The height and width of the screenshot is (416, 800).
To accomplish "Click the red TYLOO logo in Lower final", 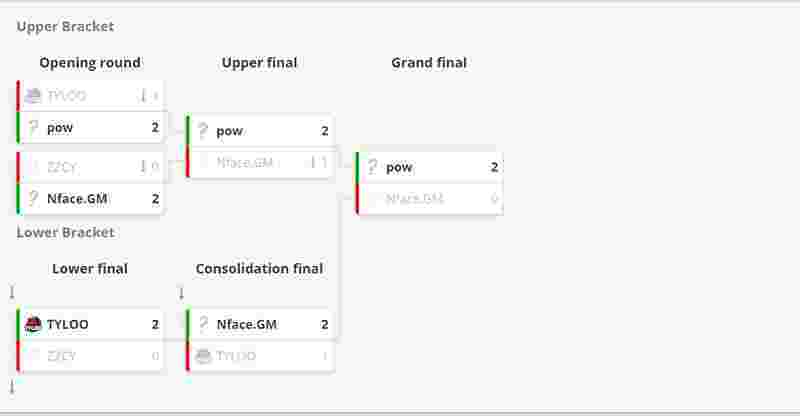I will (33, 324).
